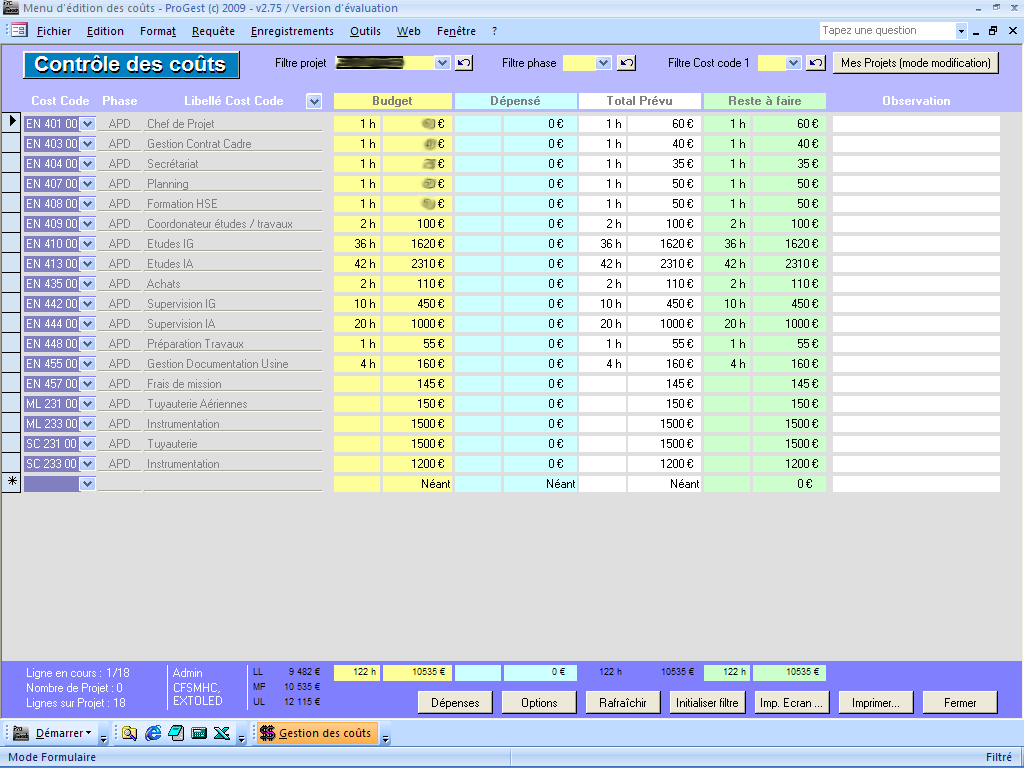Open the notepad icon in bottom toolbar

point(176,733)
